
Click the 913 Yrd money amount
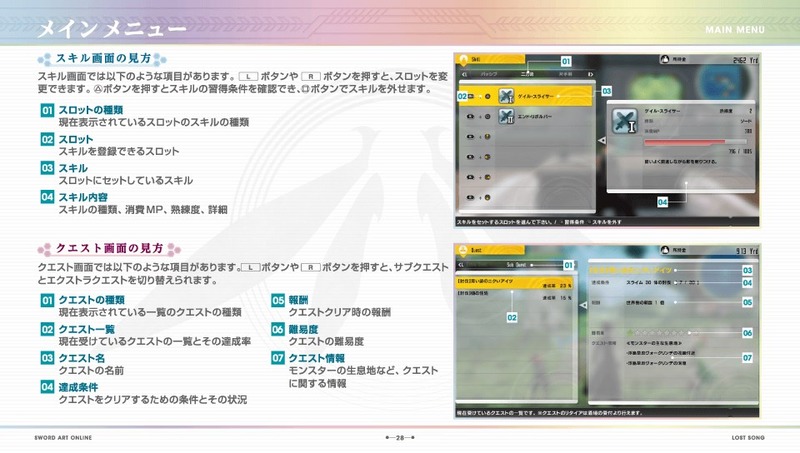tap(747, 250)
